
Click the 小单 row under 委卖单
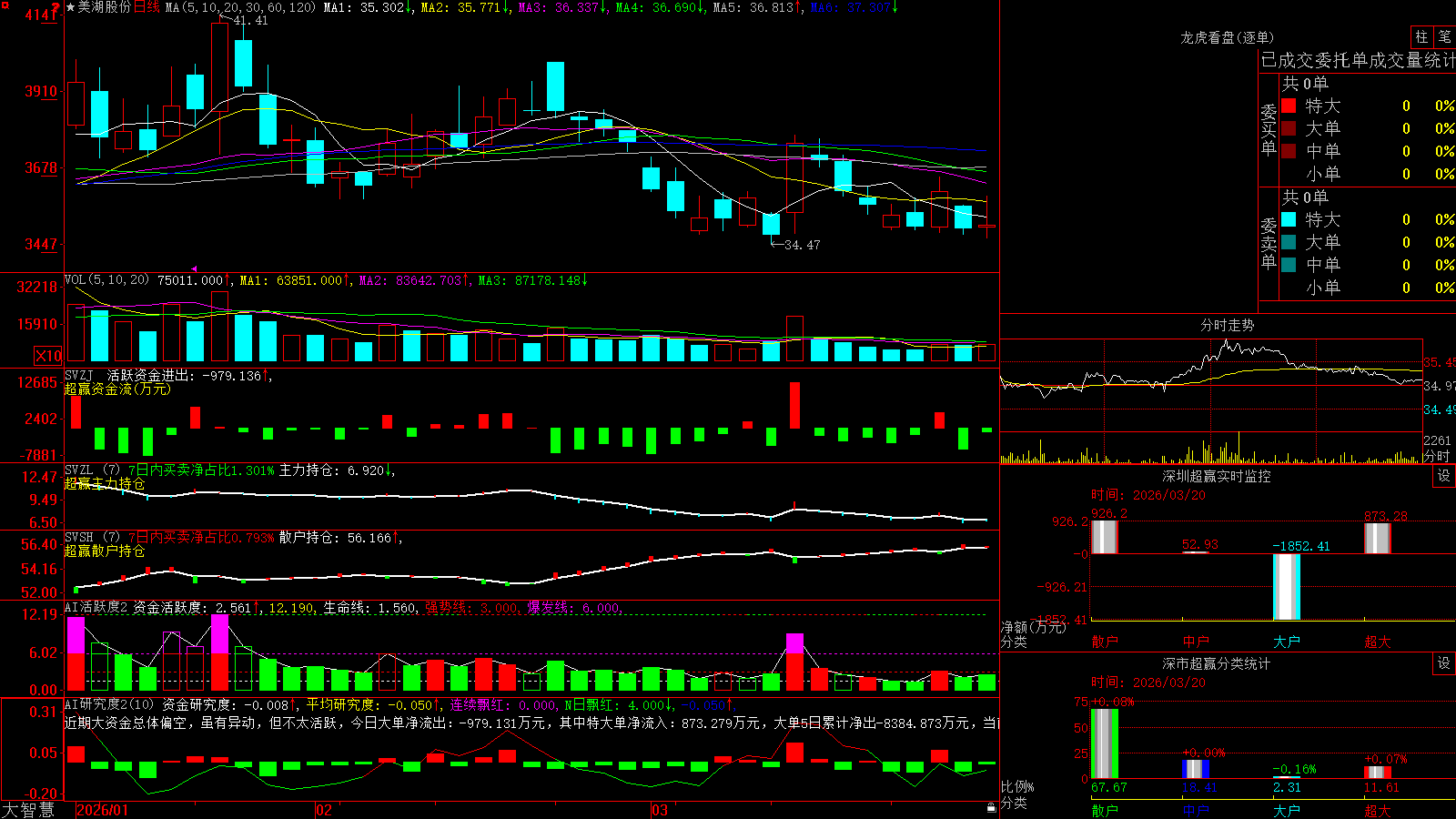[x=1368, y=288]
